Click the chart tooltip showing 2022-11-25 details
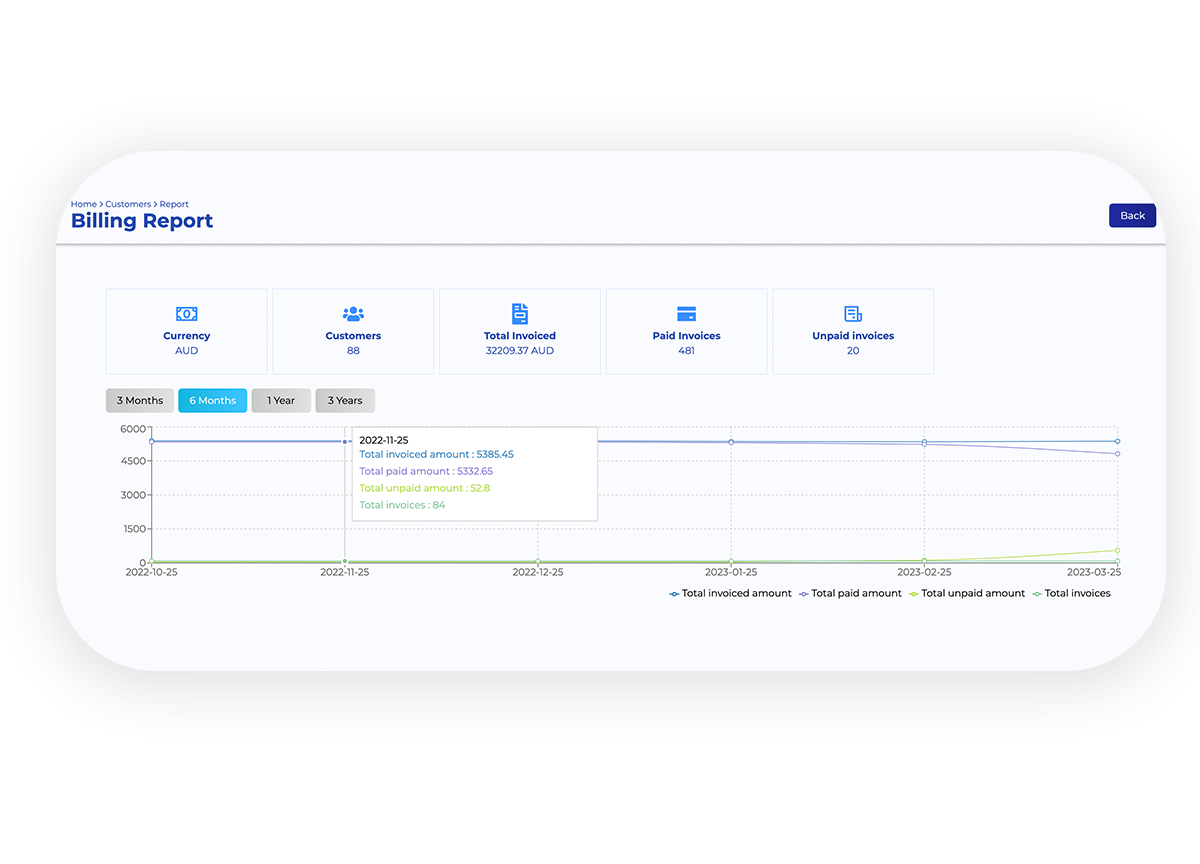The image size is (1200, 864). (474, 472)
